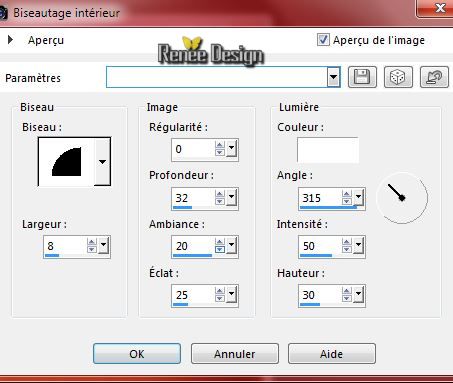Toggle the Aperçu de l'image checkbox
The width and height of the screenshot is (453, 383).
coord(323,40)
